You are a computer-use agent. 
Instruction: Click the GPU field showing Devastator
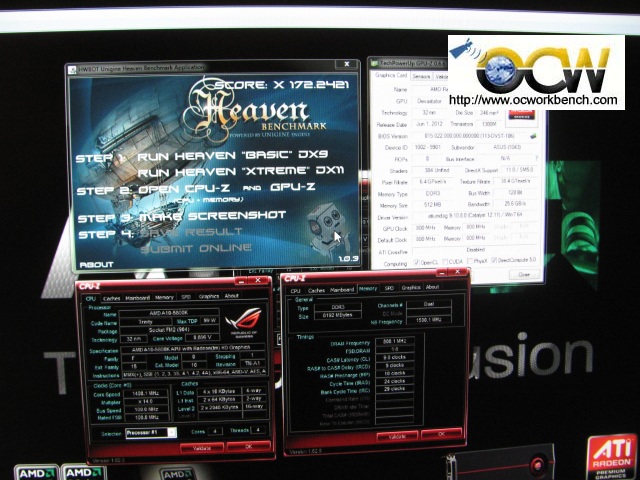pos(430,101)
